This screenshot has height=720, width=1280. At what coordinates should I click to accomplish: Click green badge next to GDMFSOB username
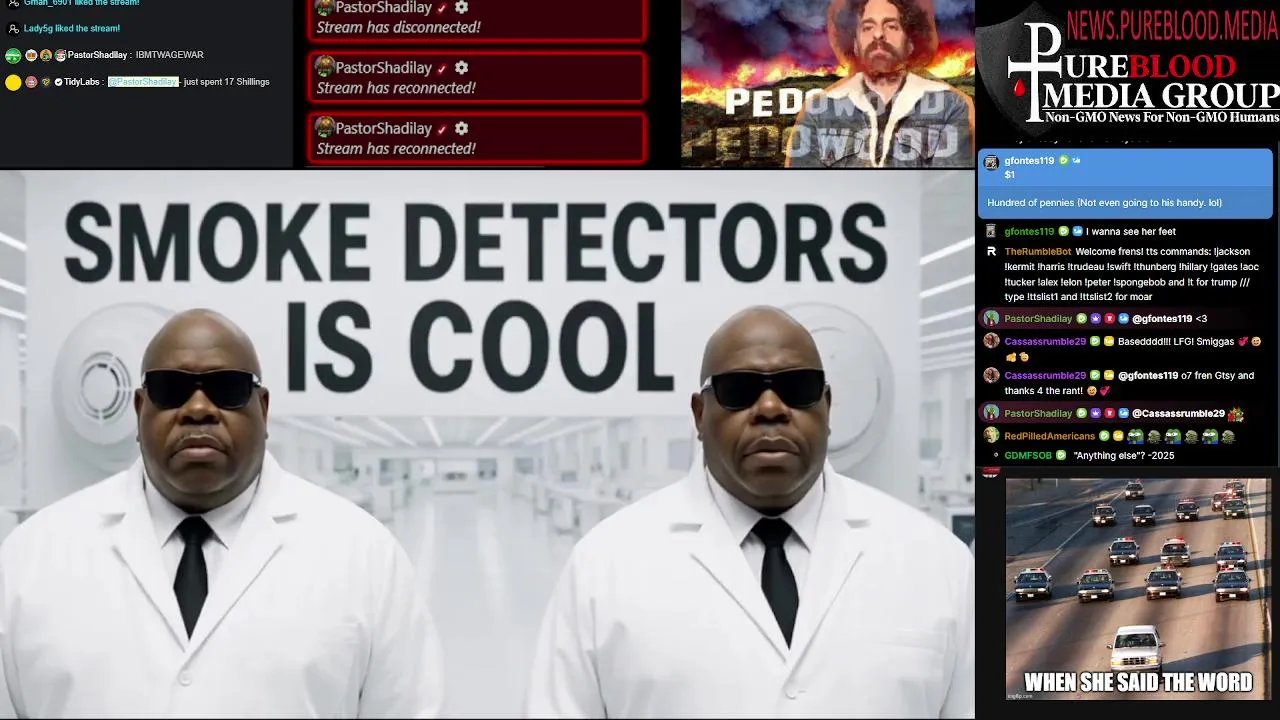(1061, 456)
